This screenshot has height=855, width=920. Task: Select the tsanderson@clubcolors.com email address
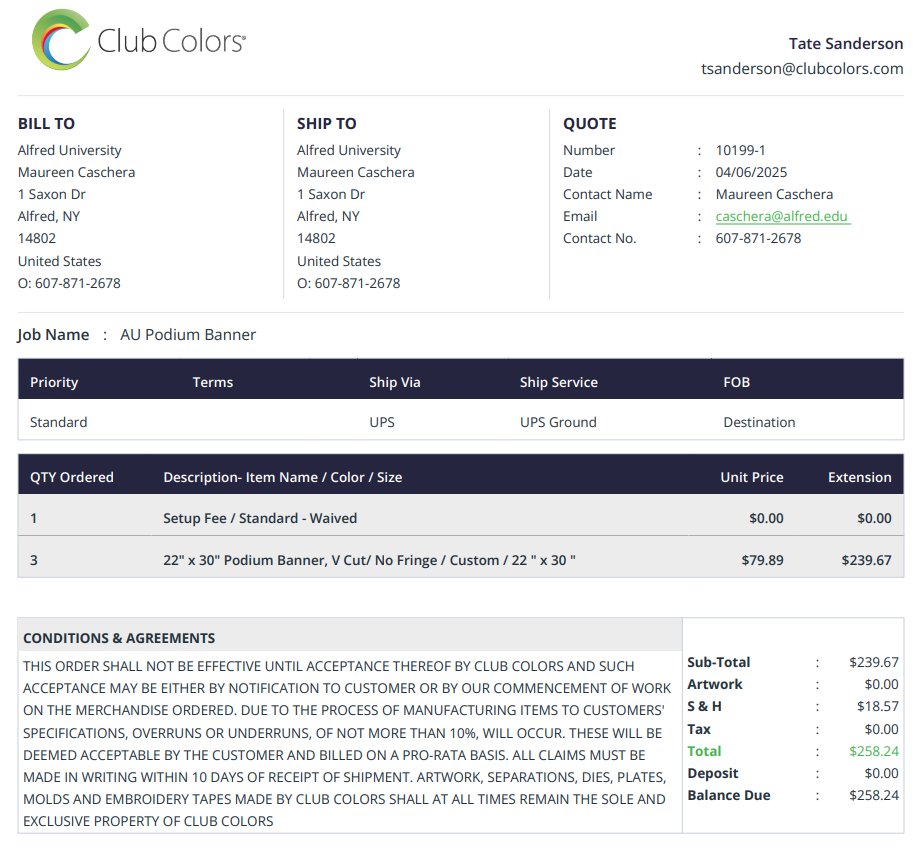tap(802, 69)
